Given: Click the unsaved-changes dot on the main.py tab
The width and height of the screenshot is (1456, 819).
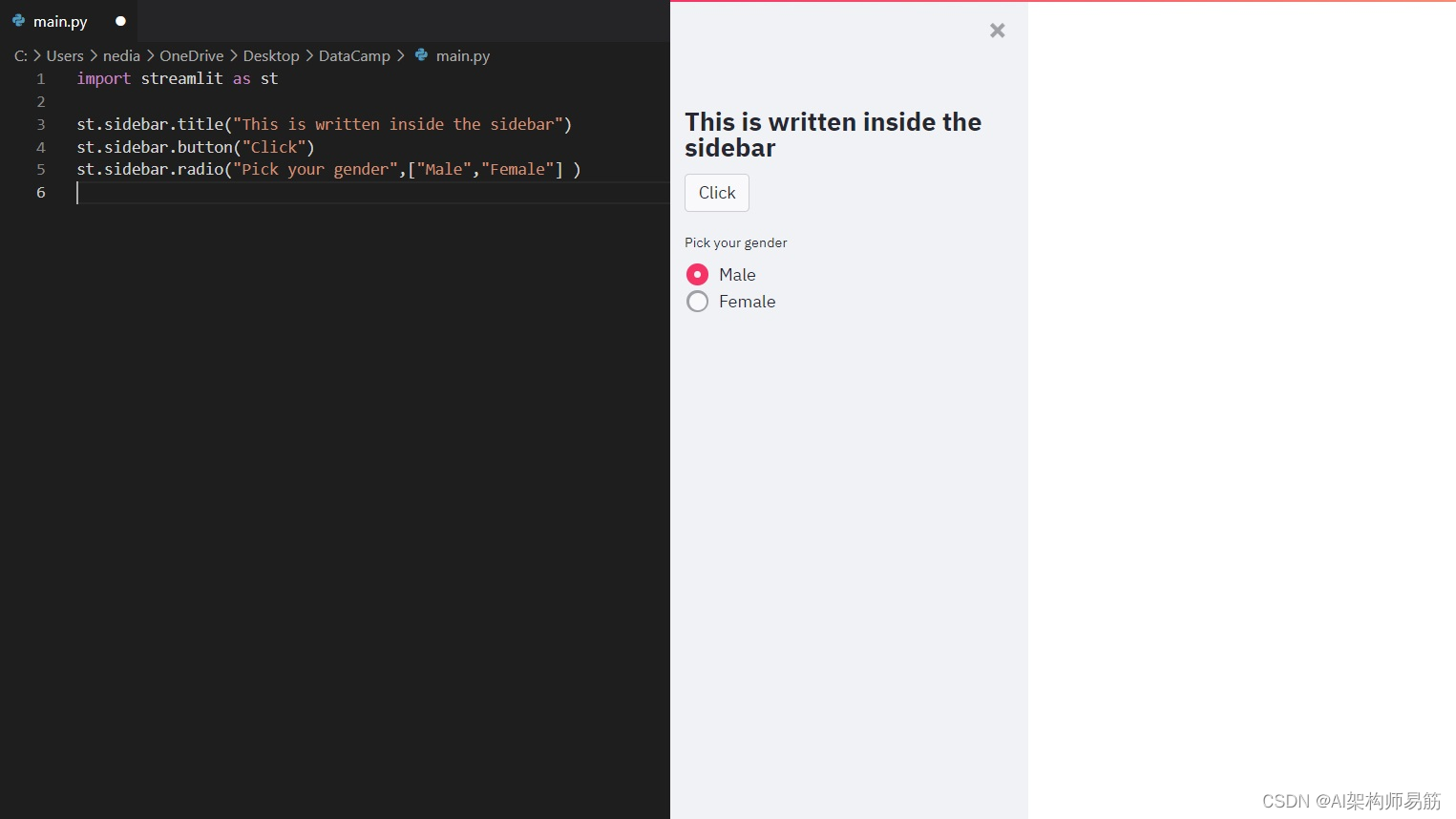Looking at the screenshot, I should [120, 21].
